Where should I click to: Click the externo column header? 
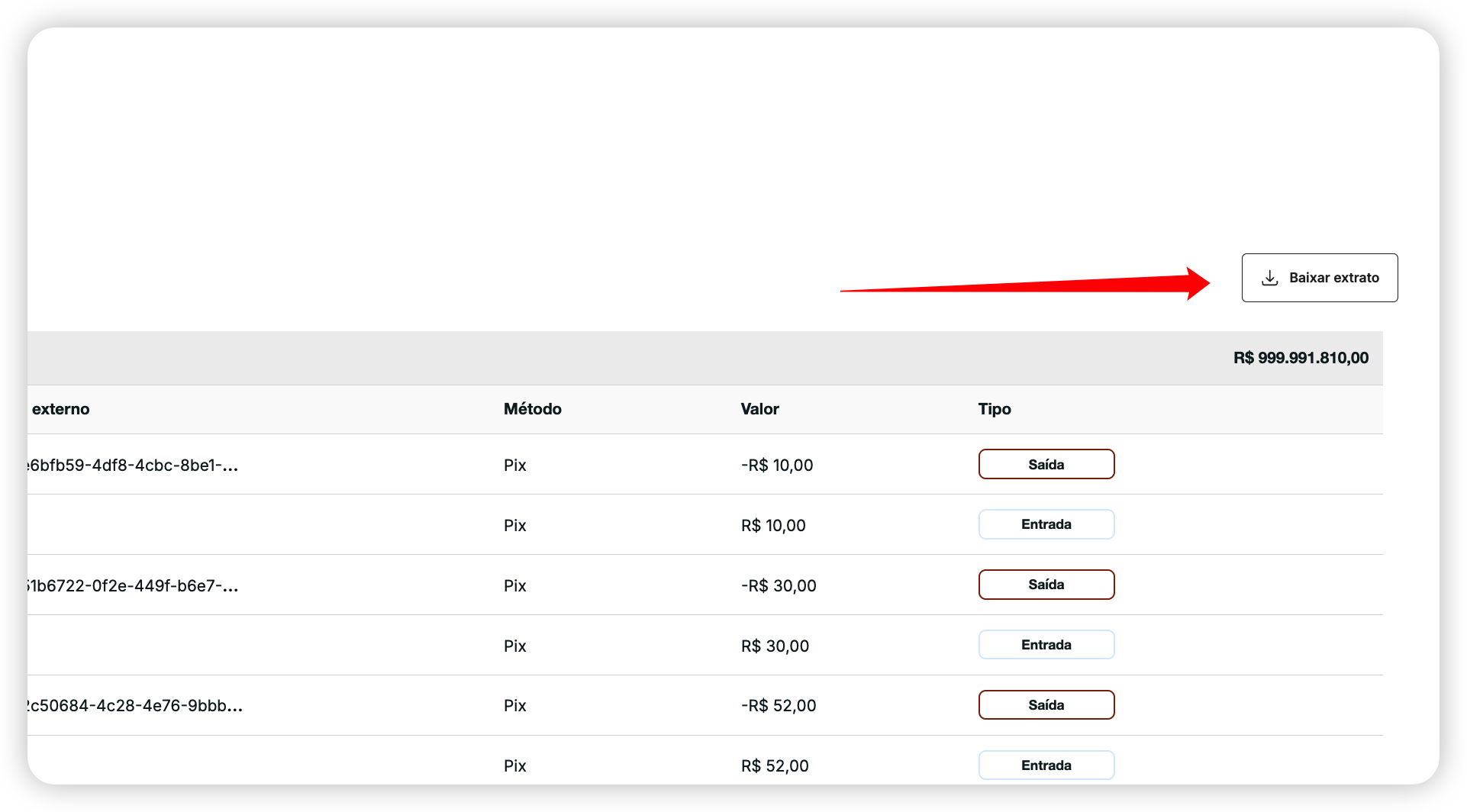coord(60,409)
